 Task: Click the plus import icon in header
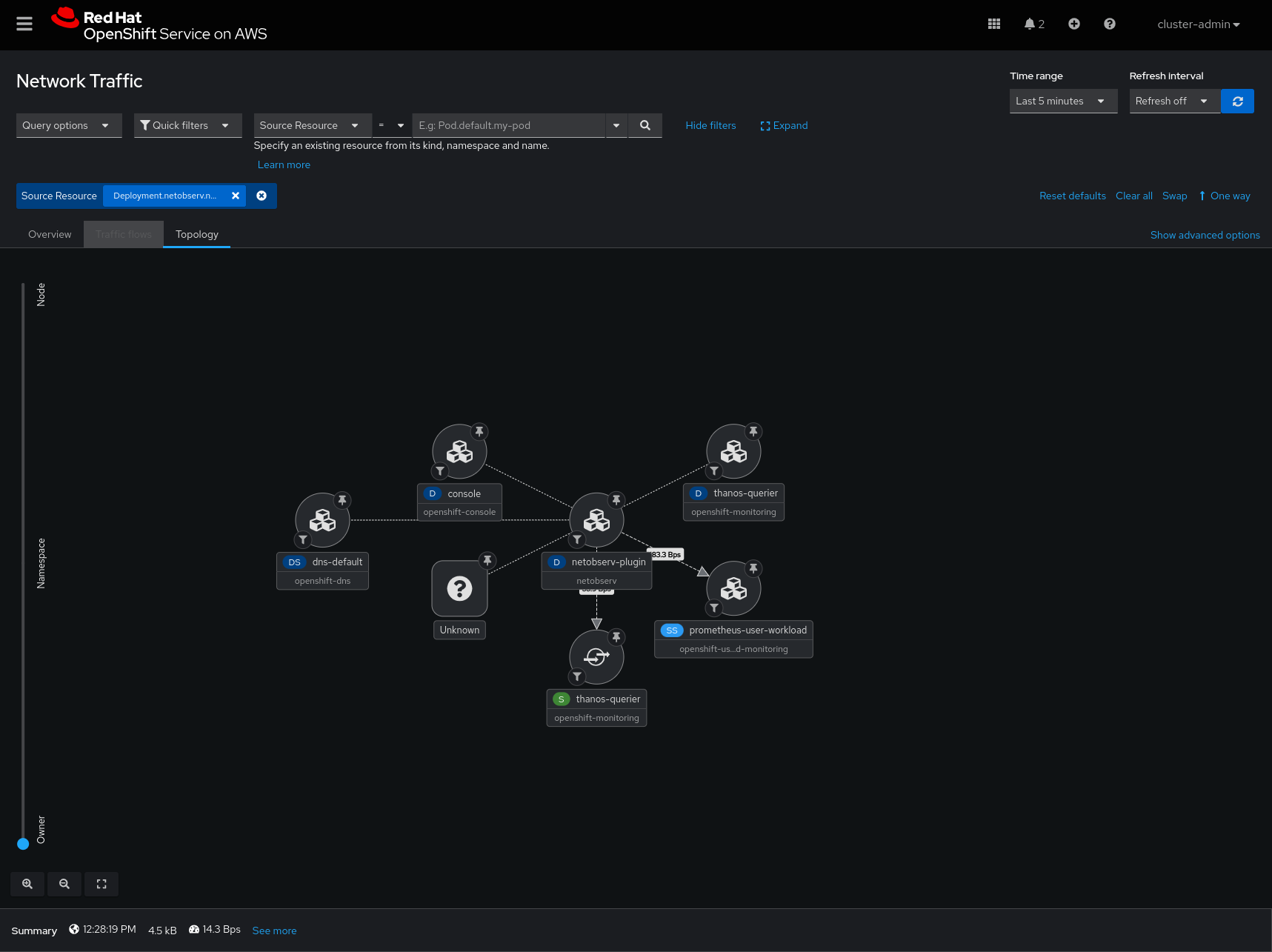tap(1073, 24)
